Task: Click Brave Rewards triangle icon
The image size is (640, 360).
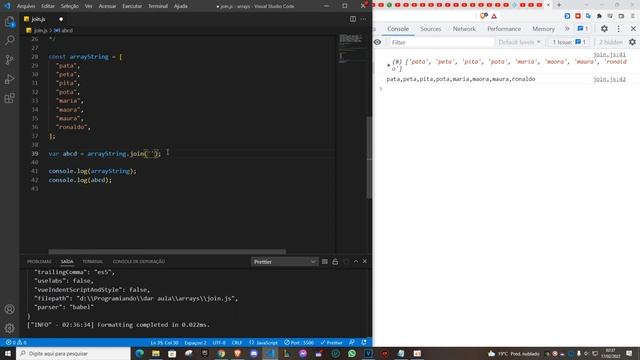Action: coord(494,16)
